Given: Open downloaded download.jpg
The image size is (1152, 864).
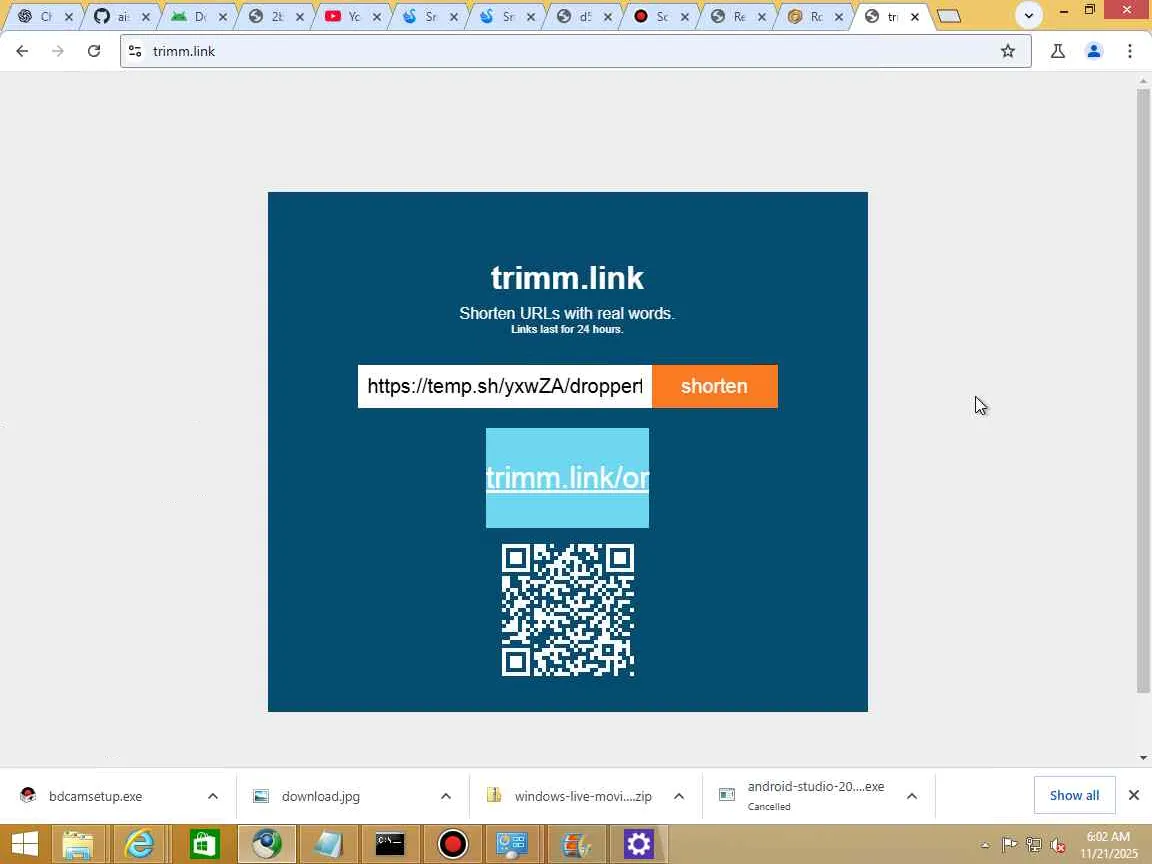Looking at the screenshot, I should [x=320, y=796].
